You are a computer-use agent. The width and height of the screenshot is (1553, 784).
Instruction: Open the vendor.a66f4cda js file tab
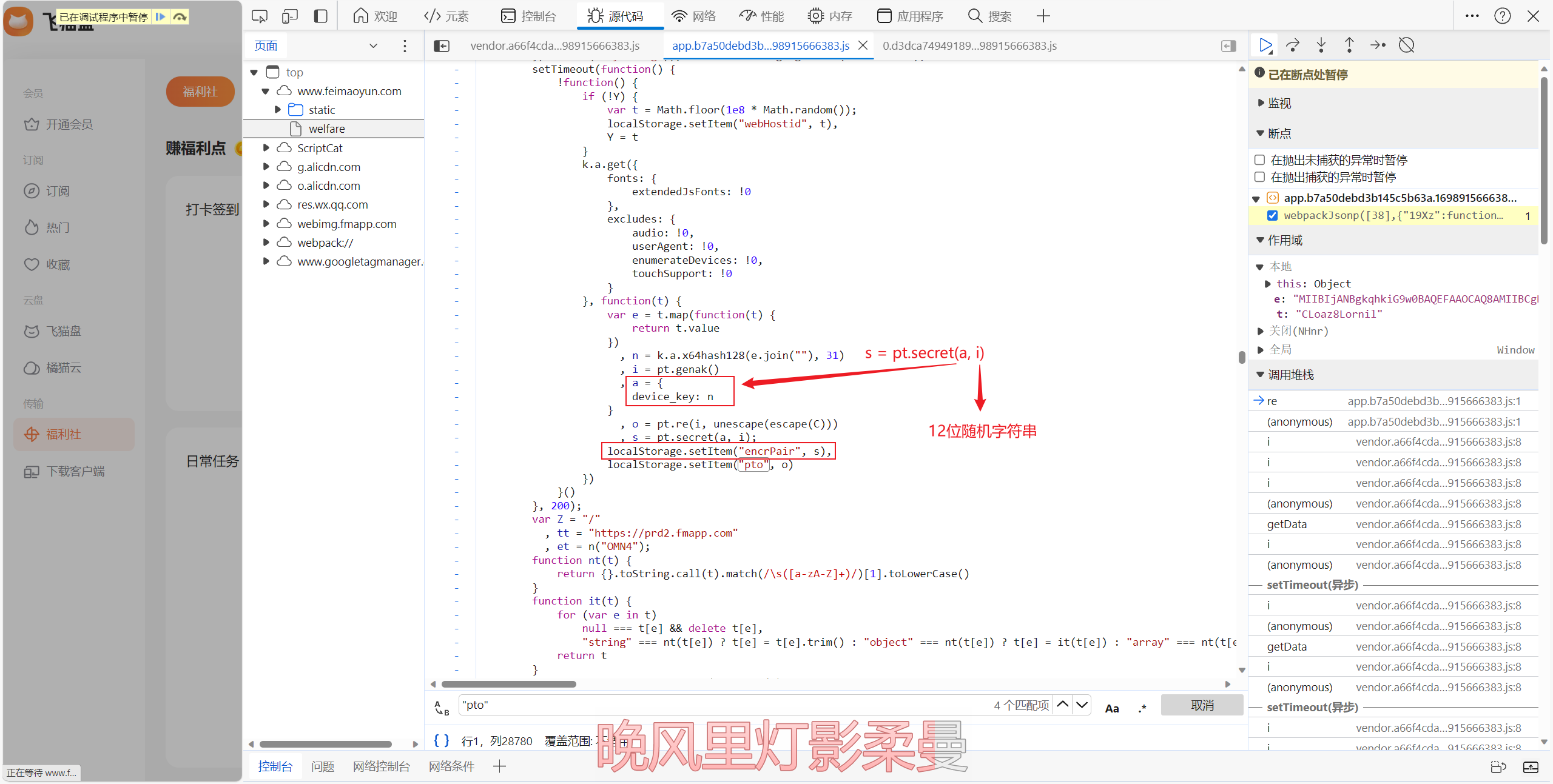[554, 46]
